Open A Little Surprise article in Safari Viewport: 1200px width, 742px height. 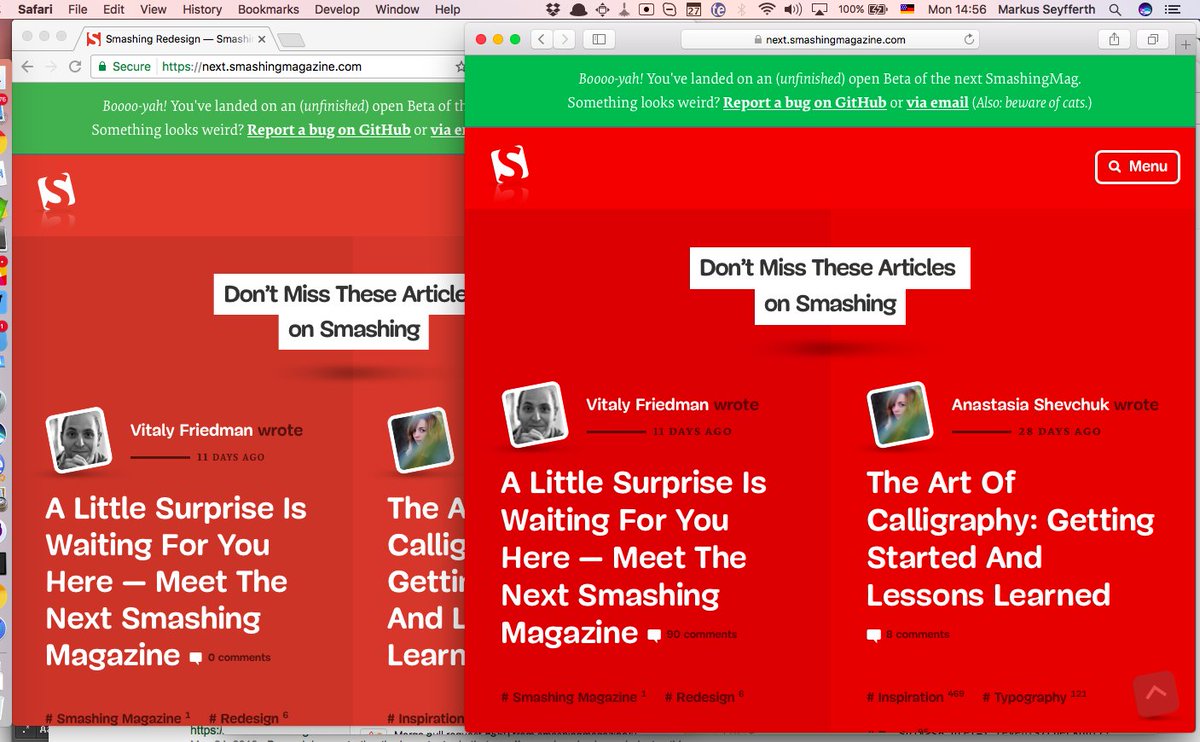[634, 557]
